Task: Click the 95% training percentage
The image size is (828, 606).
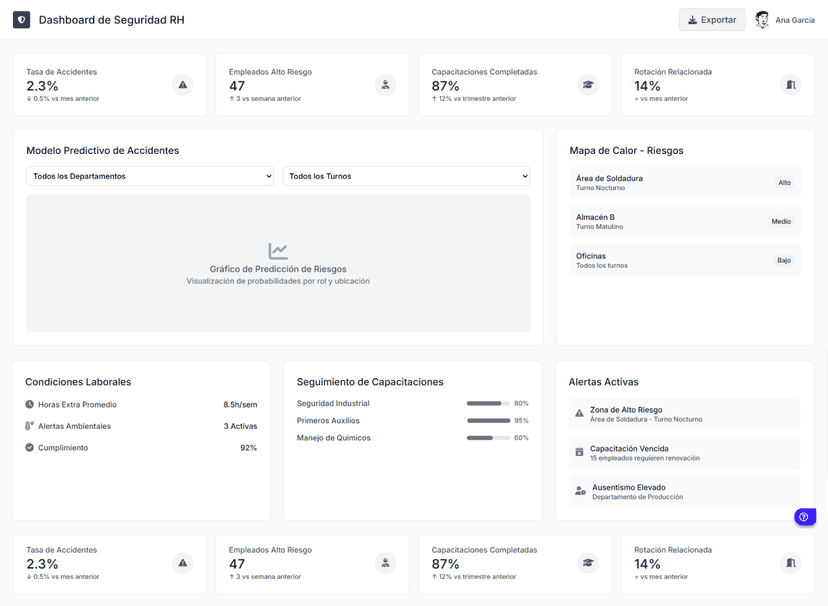Action: tap(521, 421)
